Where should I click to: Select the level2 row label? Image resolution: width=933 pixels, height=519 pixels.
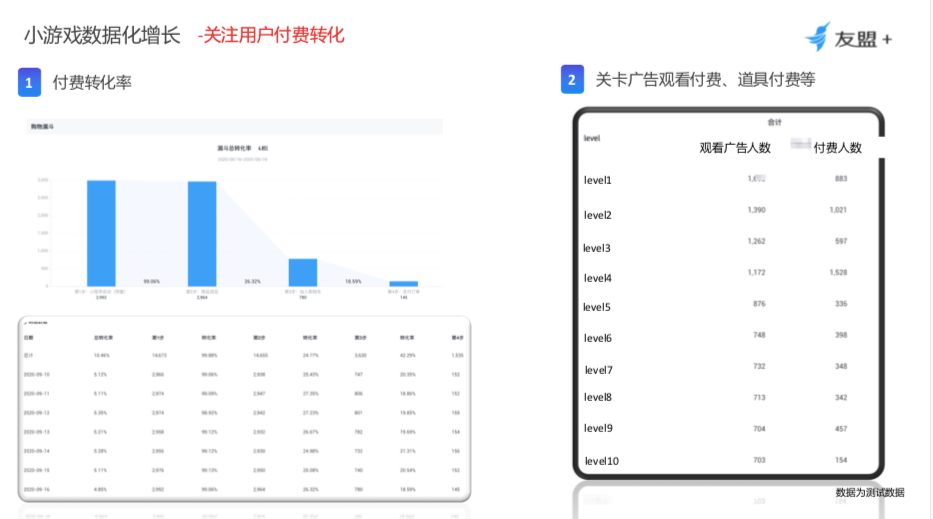pyautogui.click(x=597, y=215)
